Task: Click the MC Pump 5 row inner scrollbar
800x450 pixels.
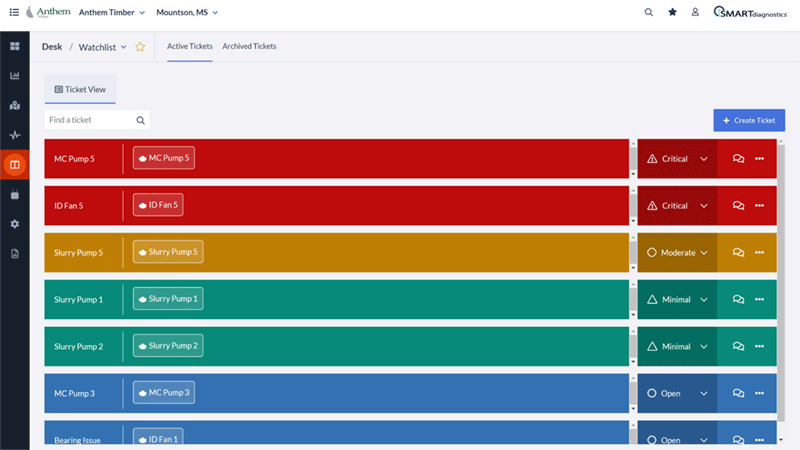Action: 633,159
